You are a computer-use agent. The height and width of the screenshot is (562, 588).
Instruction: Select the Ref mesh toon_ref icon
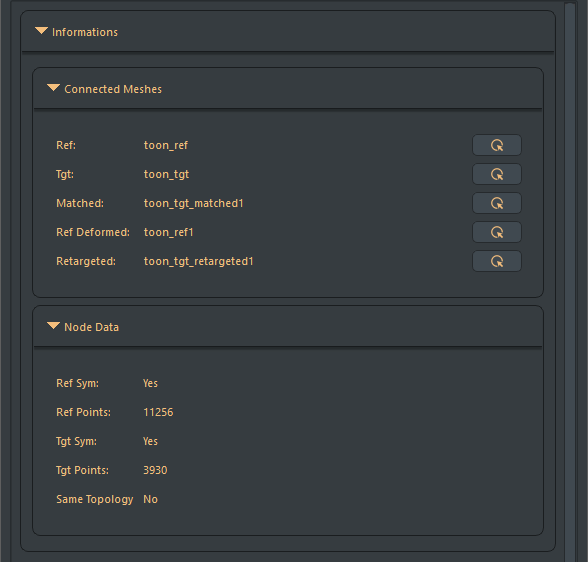pos(496,145)
